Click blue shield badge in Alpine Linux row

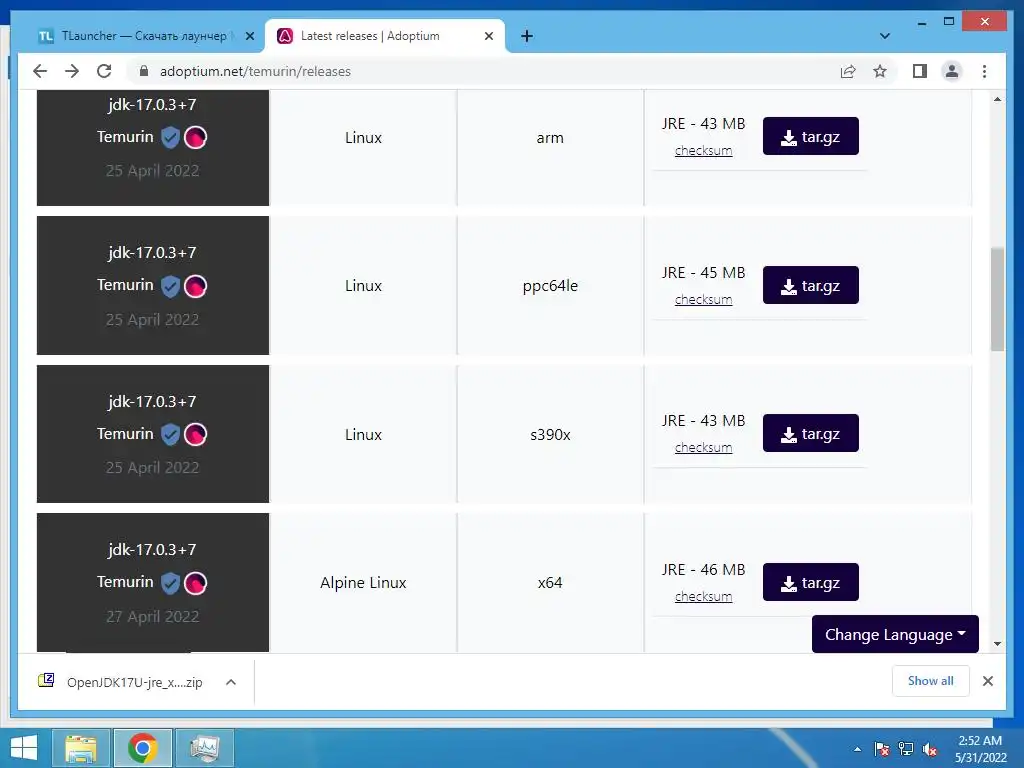coord(170,583)
